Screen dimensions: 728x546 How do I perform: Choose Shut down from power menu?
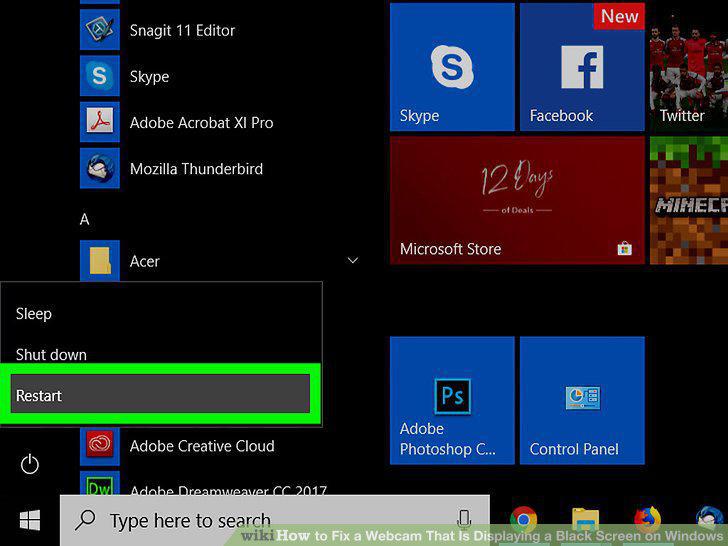[51, 355]
